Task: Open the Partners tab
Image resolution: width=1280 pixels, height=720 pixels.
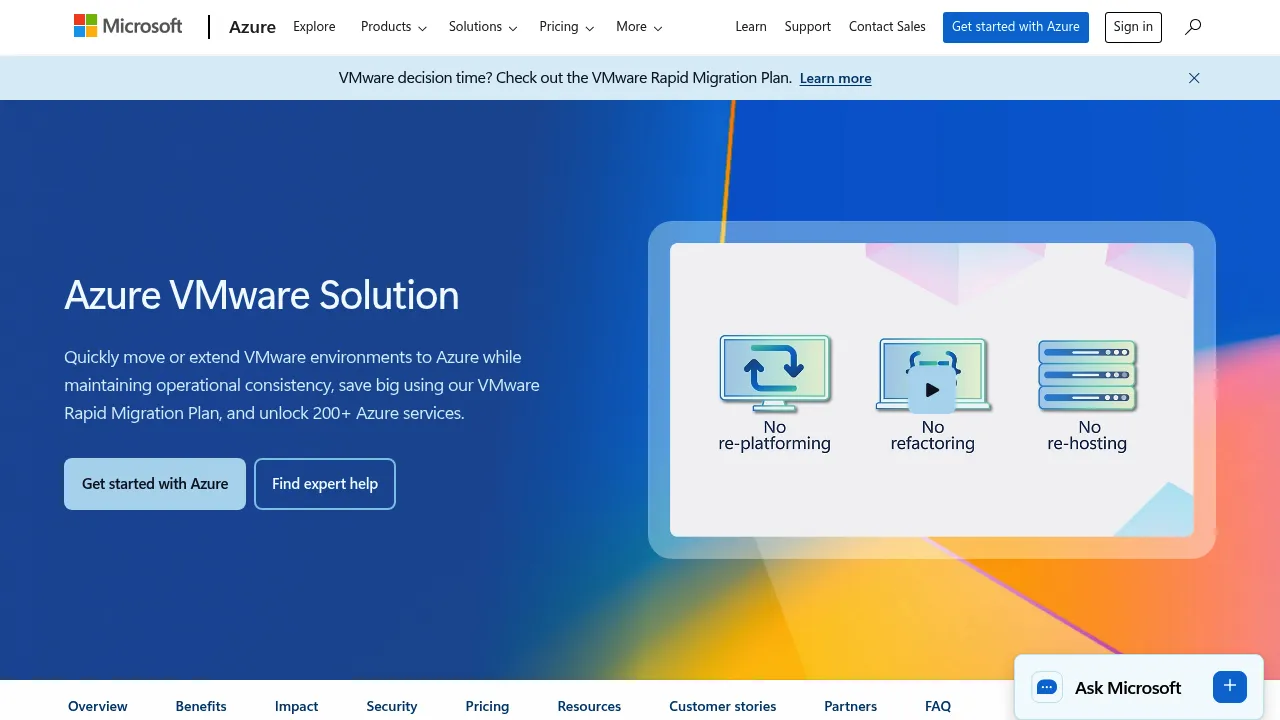Action: (x=851, y=706)
